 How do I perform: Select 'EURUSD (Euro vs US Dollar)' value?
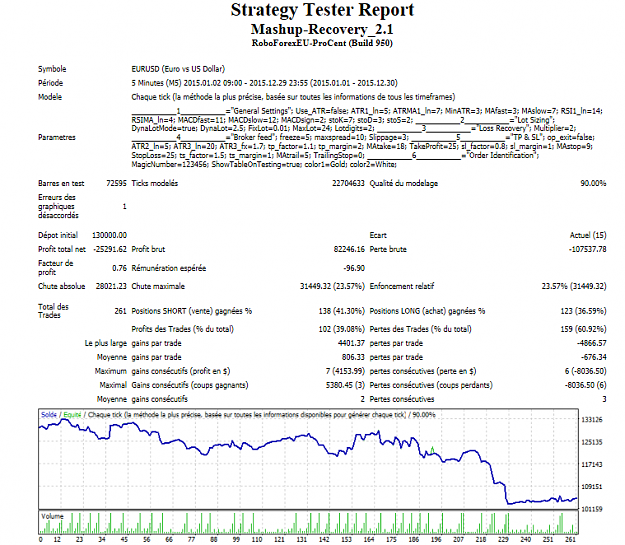[178, 69]
